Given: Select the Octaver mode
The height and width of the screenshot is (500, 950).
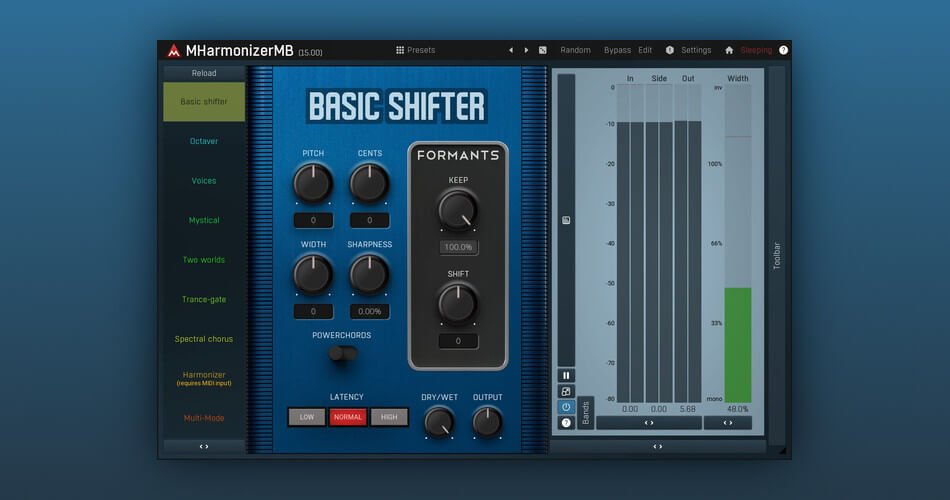Looking at the screenshot, I should [204, 141].
